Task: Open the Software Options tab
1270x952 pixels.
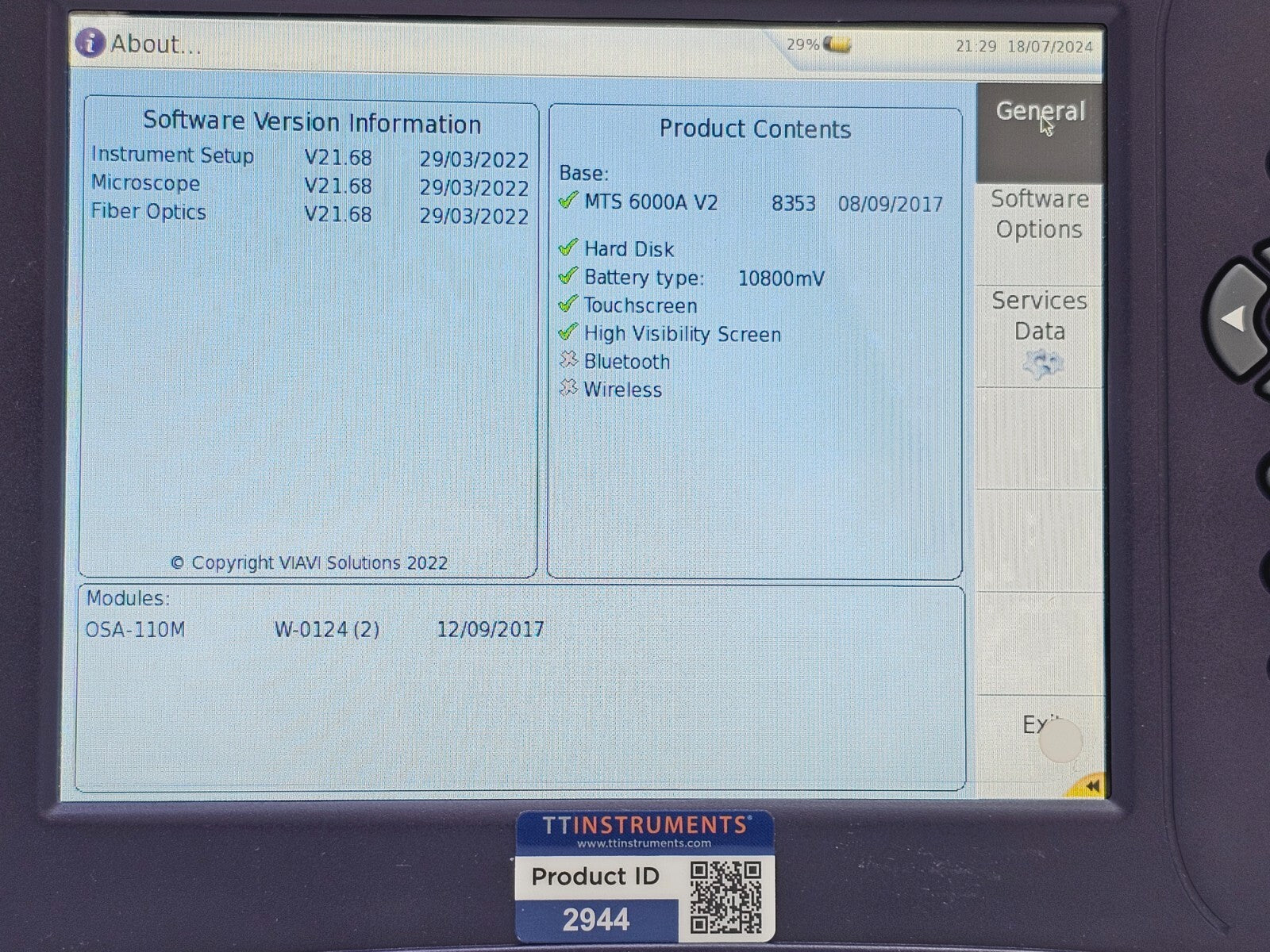Action: (1039, 214)
